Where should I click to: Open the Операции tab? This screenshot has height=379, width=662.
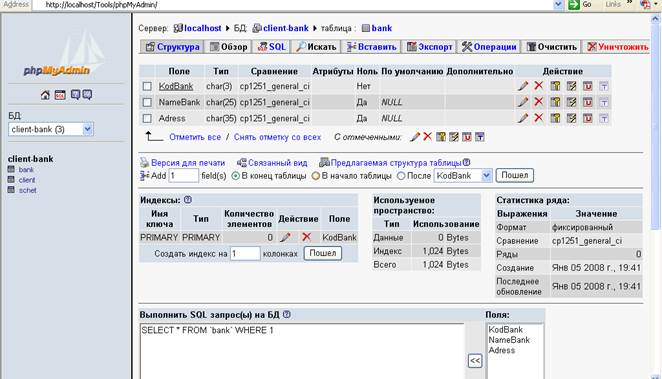tap(489, 47)
